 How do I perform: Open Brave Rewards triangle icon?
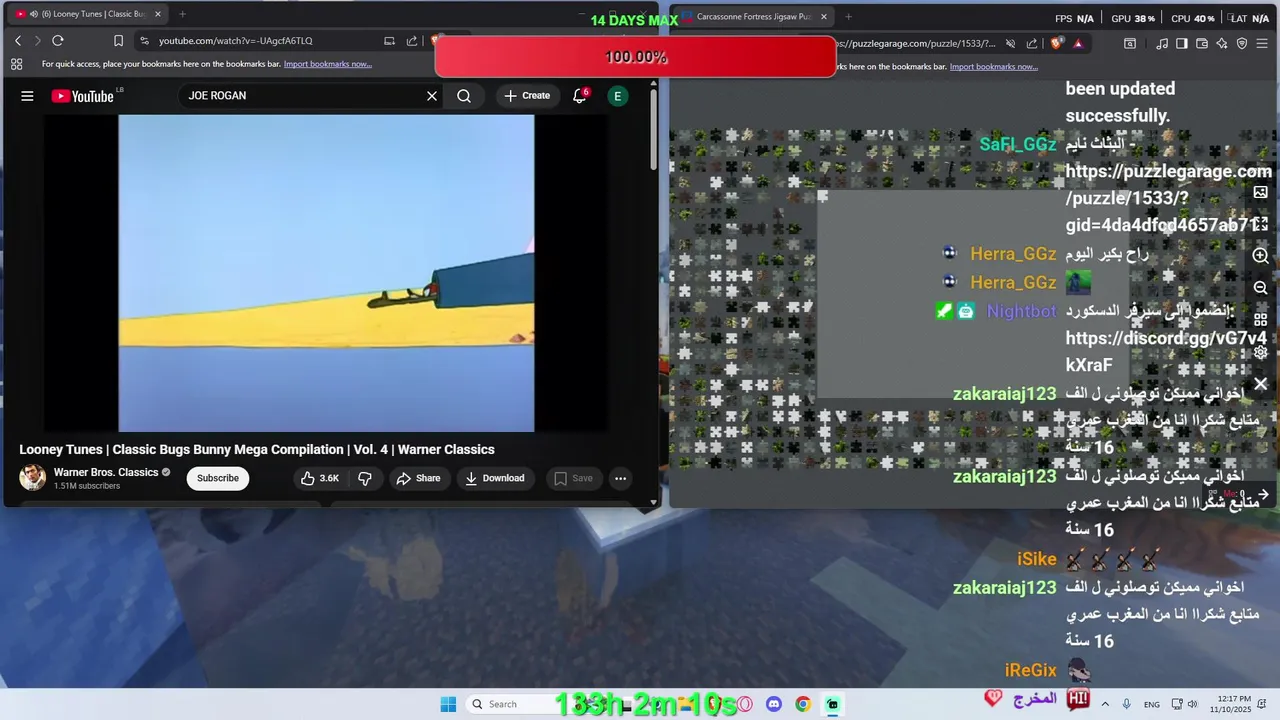click(1078, 44)
